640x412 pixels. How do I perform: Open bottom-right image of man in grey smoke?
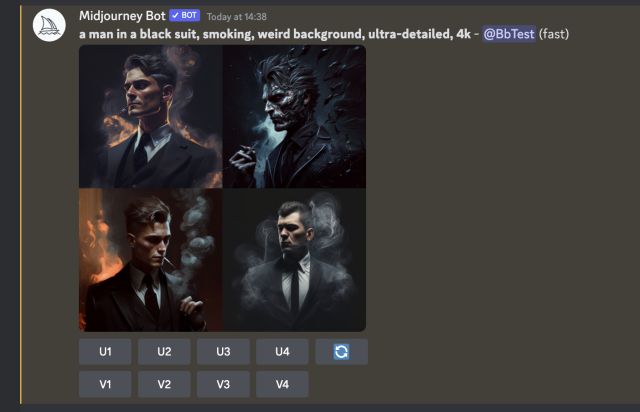tap(294, 260)
